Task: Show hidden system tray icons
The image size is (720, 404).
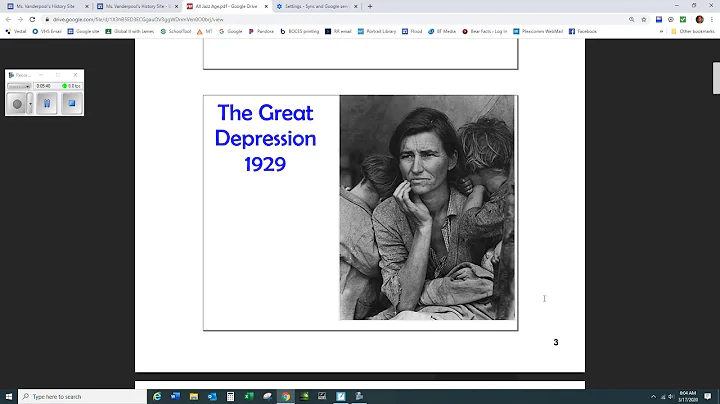Action: point(653,397)
